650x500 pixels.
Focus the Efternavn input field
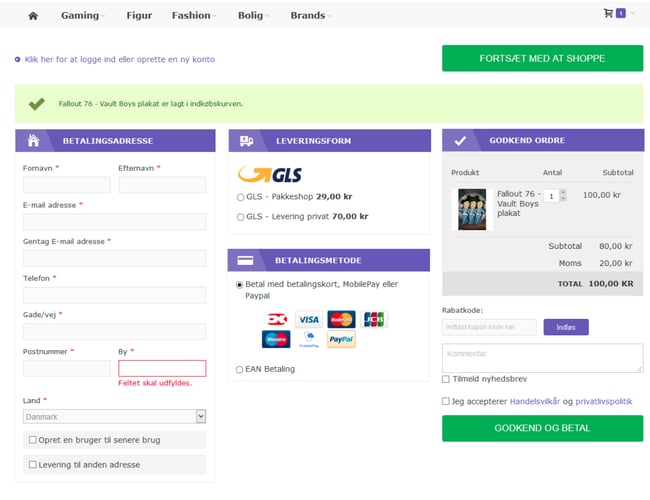point(162,184)
